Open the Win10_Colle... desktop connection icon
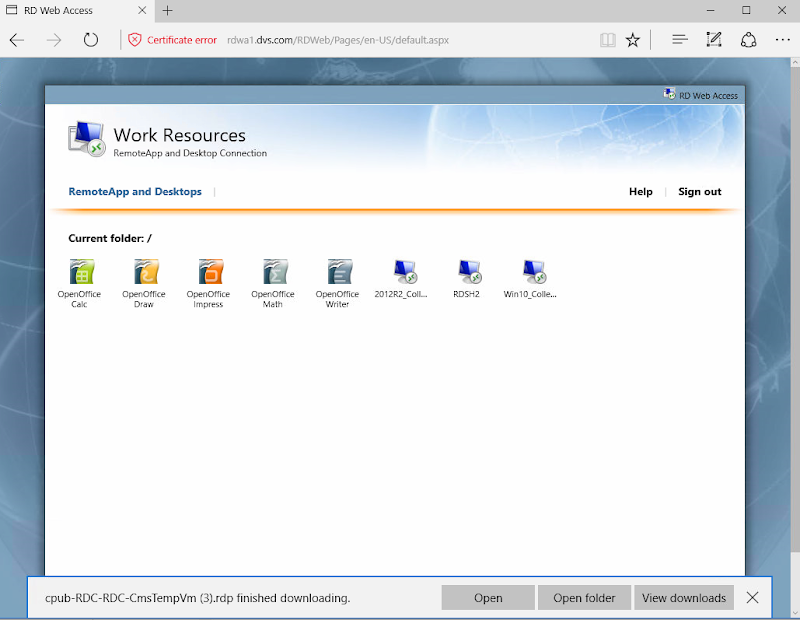Viewport: 800px width, 620px height. (534, 271)
